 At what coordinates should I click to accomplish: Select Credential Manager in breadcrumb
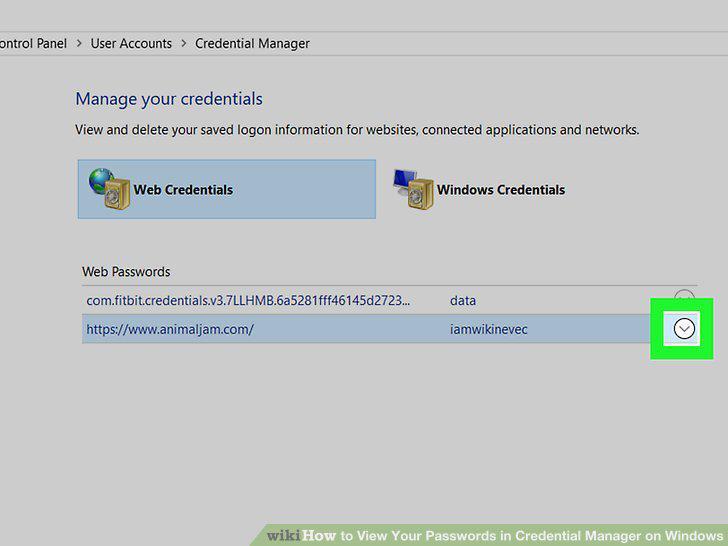click(x=252, y=44)
